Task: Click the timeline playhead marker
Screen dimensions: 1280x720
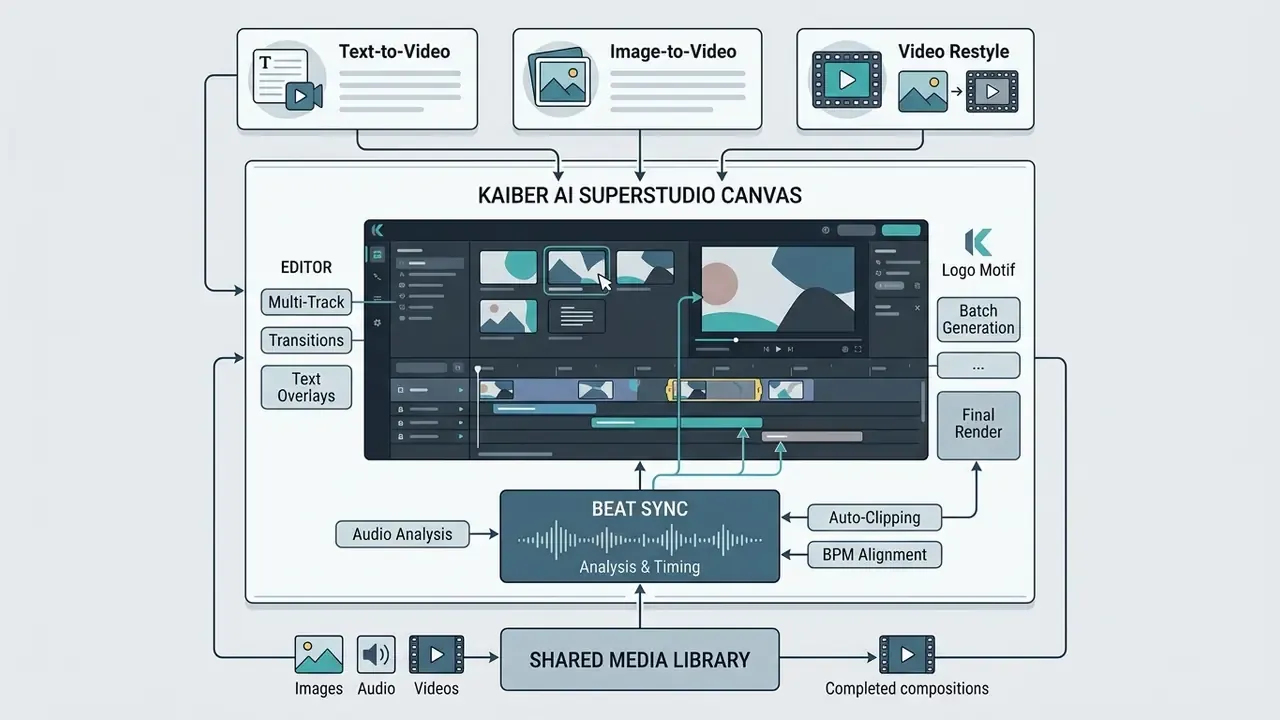Action: tap(478, 369)
